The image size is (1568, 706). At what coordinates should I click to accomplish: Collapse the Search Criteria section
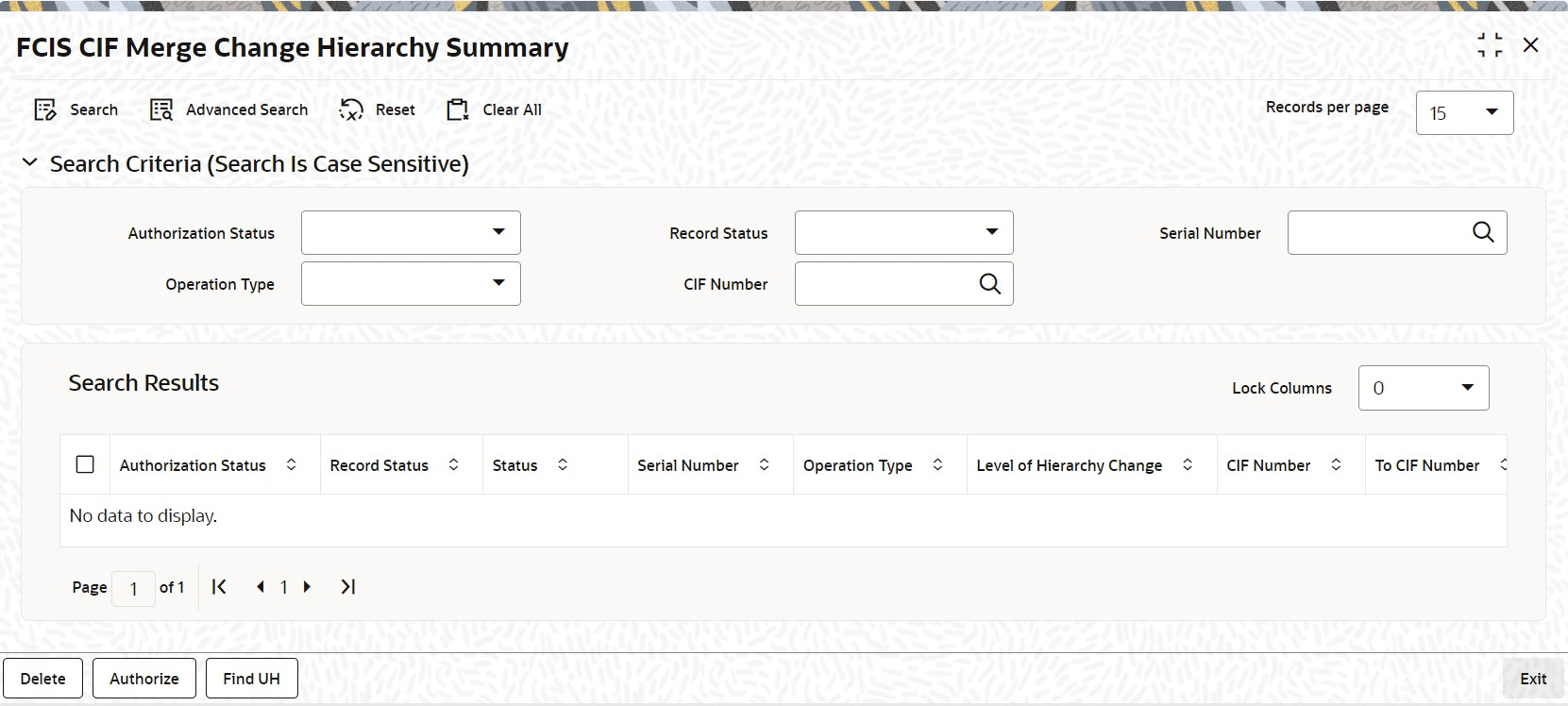pos(30,163)
